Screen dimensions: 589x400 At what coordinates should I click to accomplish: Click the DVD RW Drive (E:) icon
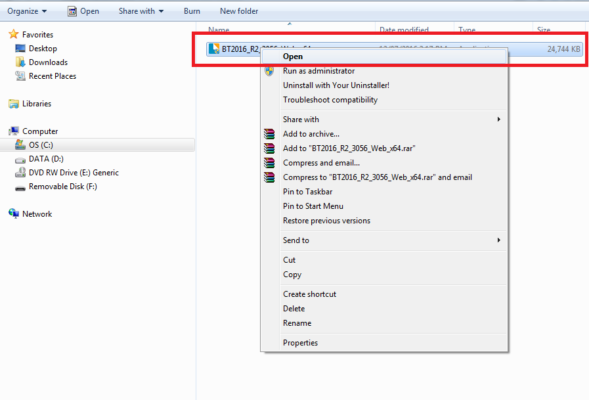[x=20, y=172]
